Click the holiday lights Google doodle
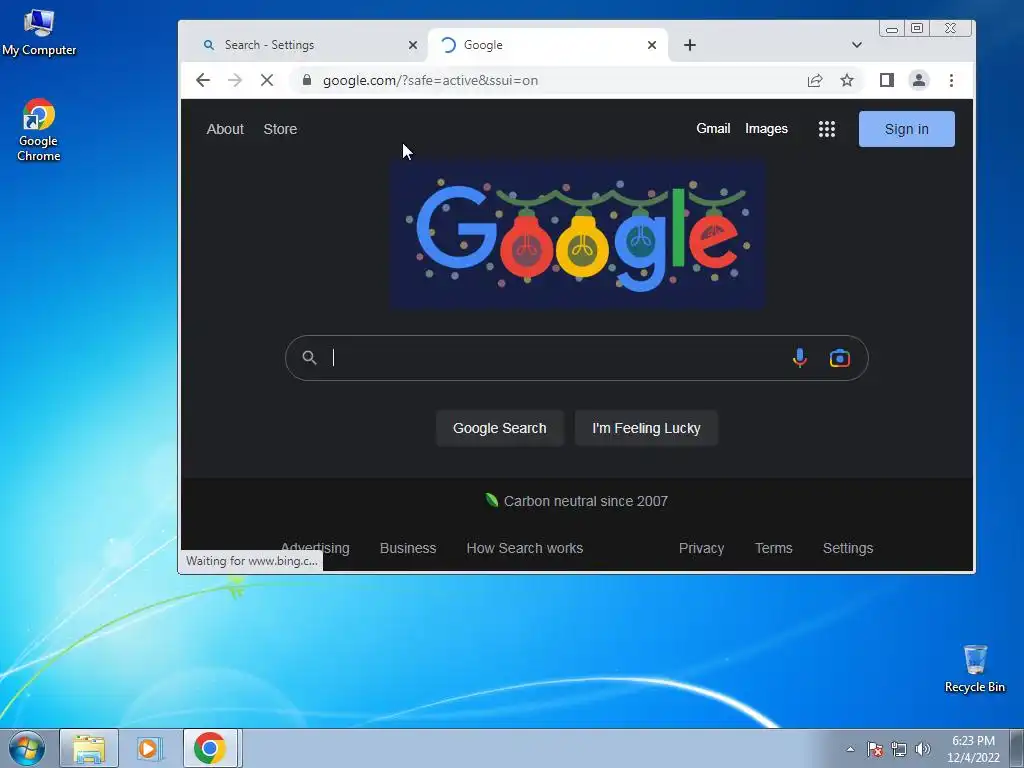This screenshot has width=1024, height=768. click(x=577, y=234)
